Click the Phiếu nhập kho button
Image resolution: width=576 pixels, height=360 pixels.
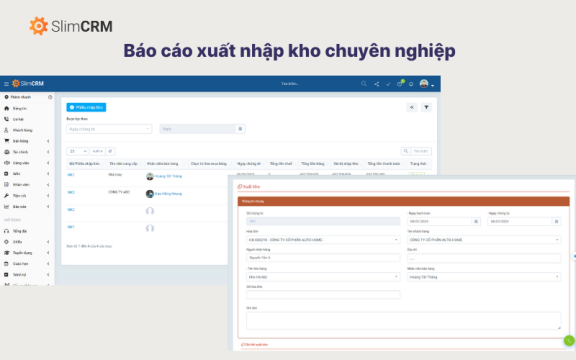[86, 107]
